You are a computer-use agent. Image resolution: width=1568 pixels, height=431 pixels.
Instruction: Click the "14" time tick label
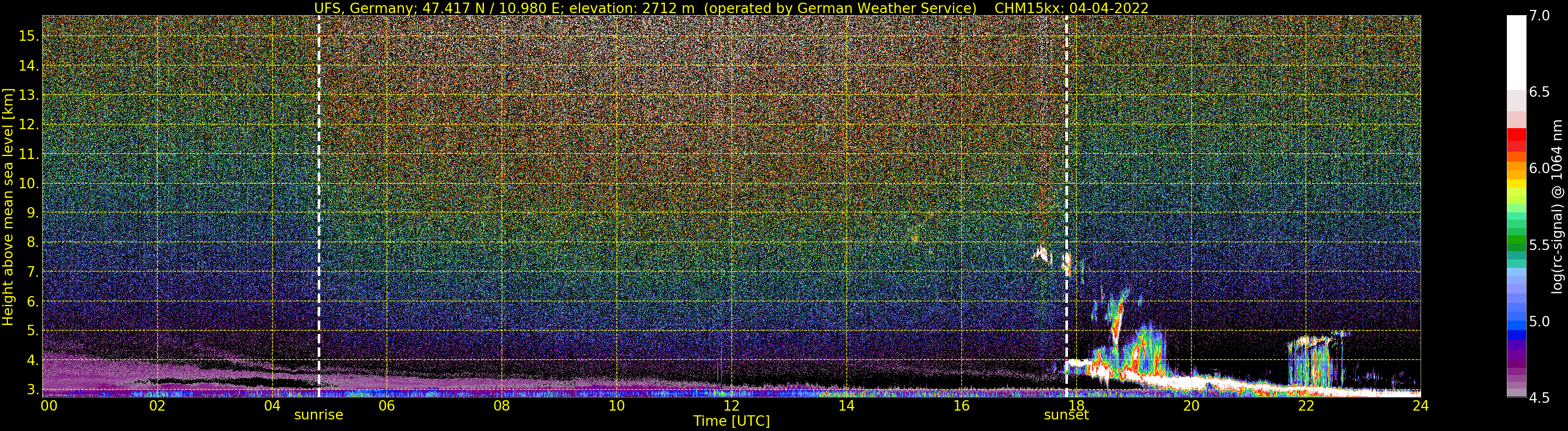pos(846,406)
